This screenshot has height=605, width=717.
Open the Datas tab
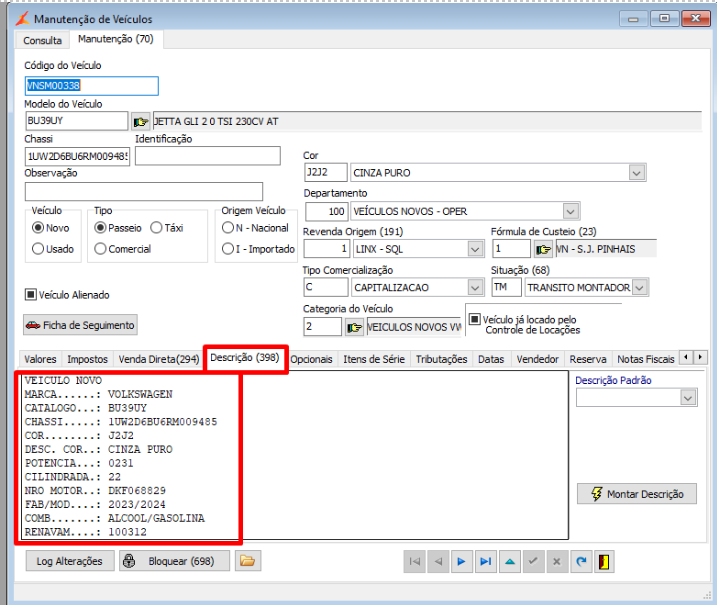(x=491, y=359)
